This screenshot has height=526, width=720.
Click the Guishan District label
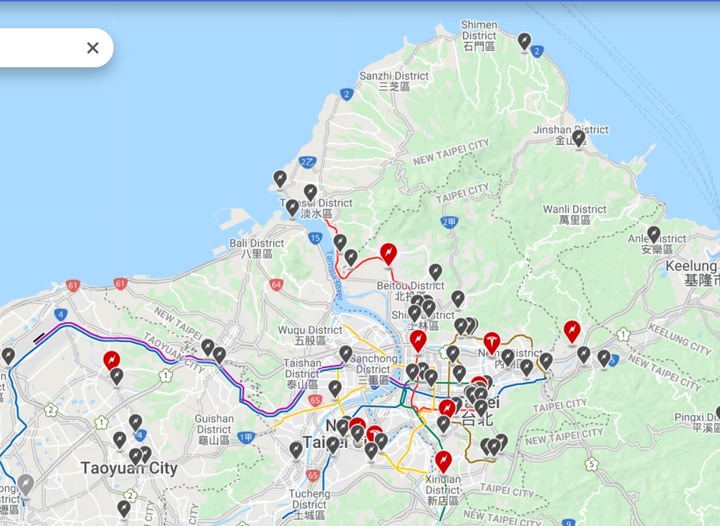click(214, 429)
